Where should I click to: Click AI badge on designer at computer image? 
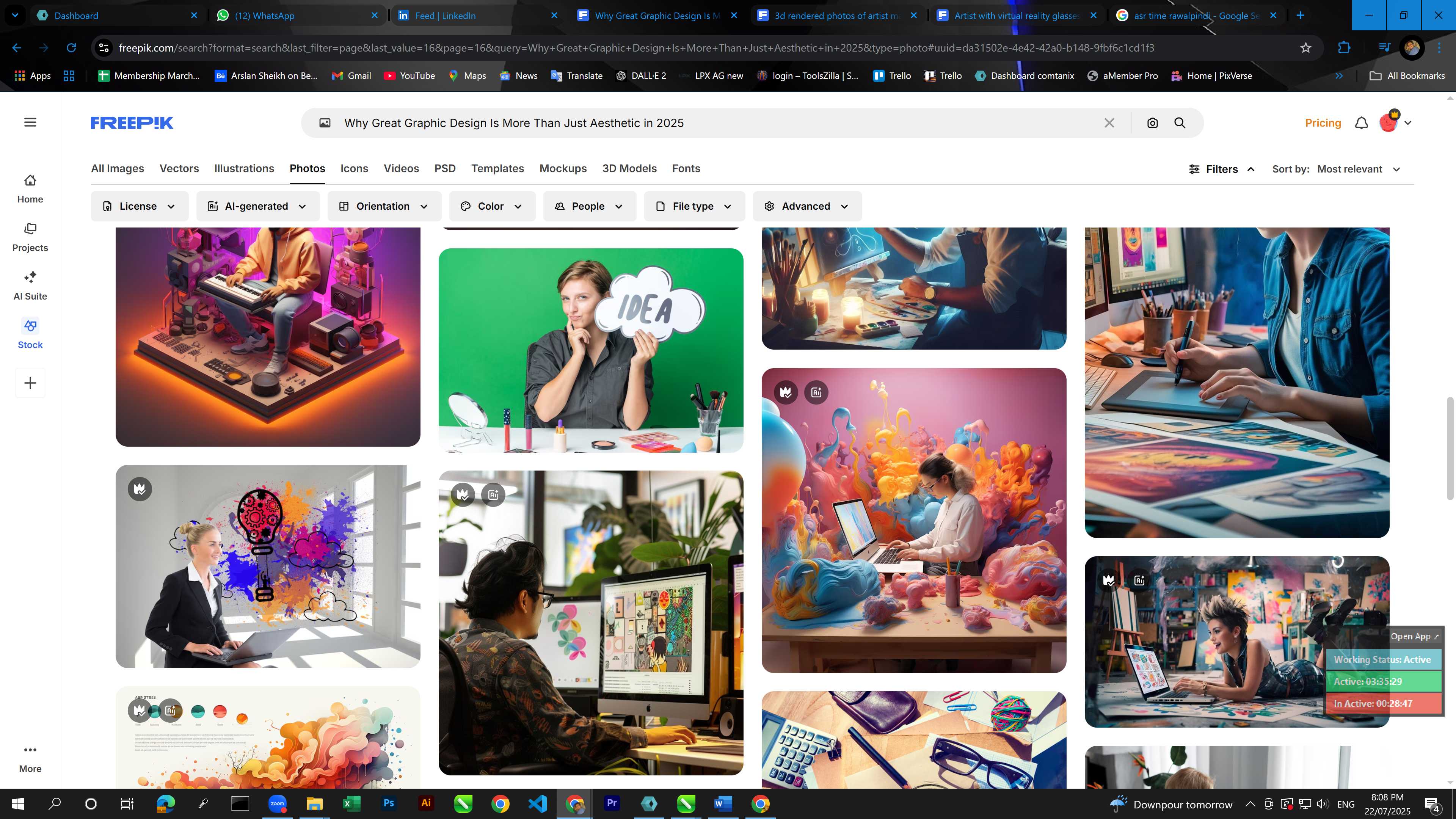click(493, 494)
